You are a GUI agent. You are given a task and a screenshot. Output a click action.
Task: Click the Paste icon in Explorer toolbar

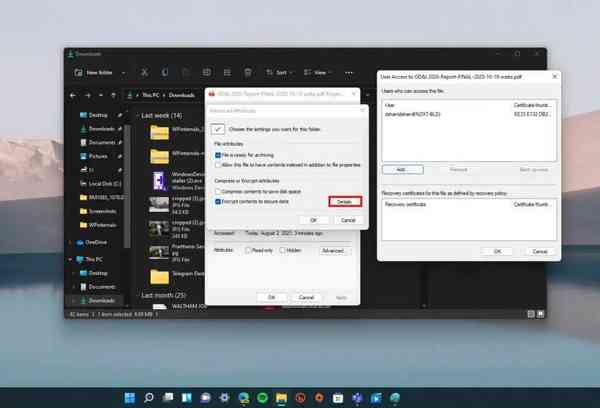click(x=186, y=72)
